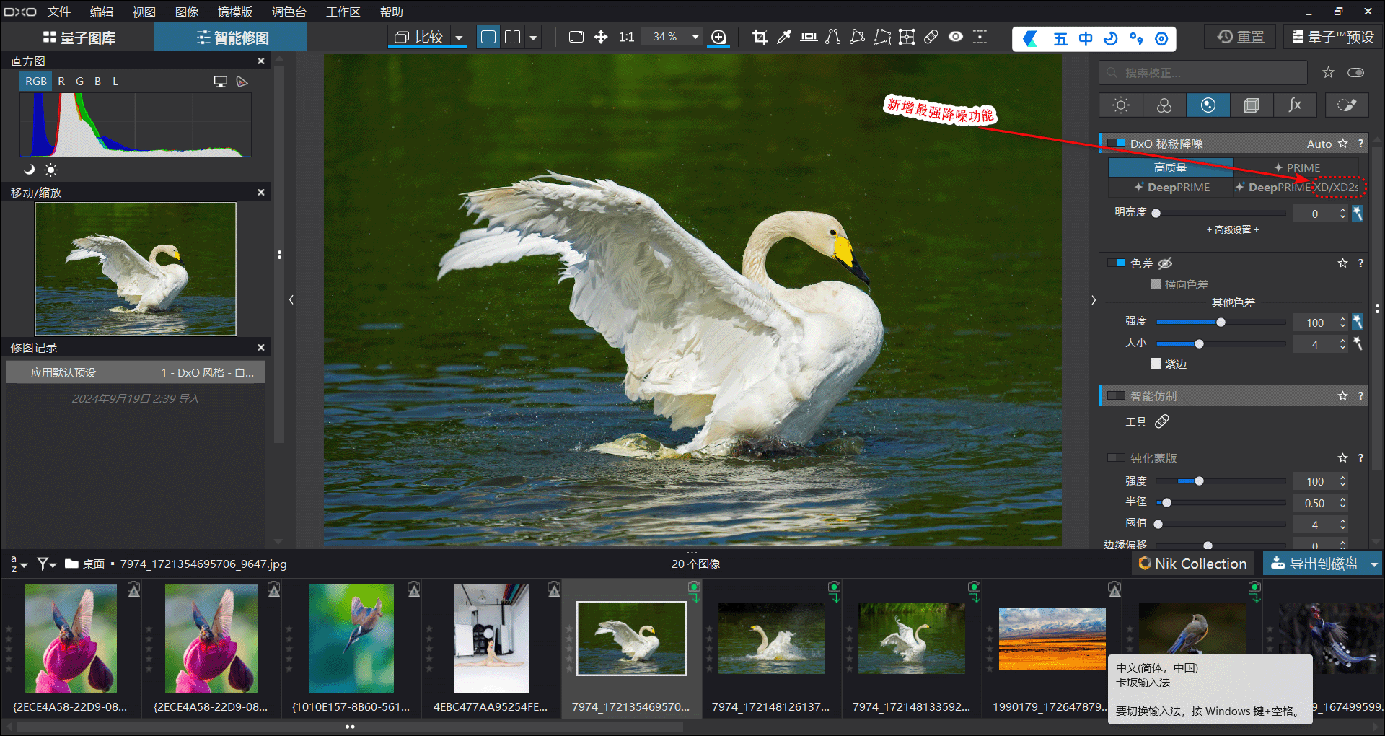Choose the DeepPRIME denoising mode button

point(1171,187)
